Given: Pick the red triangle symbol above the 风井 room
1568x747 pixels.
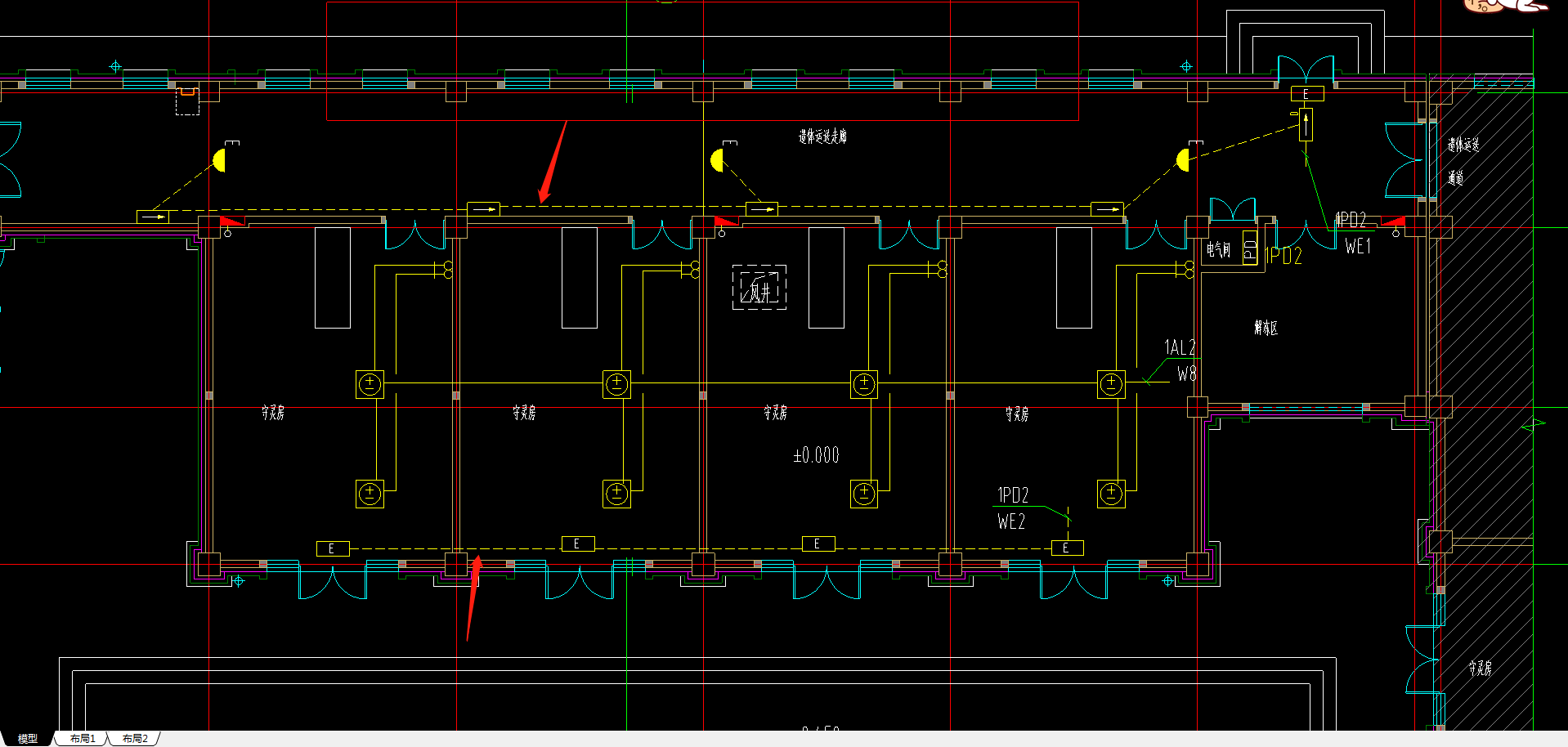Looking at the screenshot, I should (726, 221).
